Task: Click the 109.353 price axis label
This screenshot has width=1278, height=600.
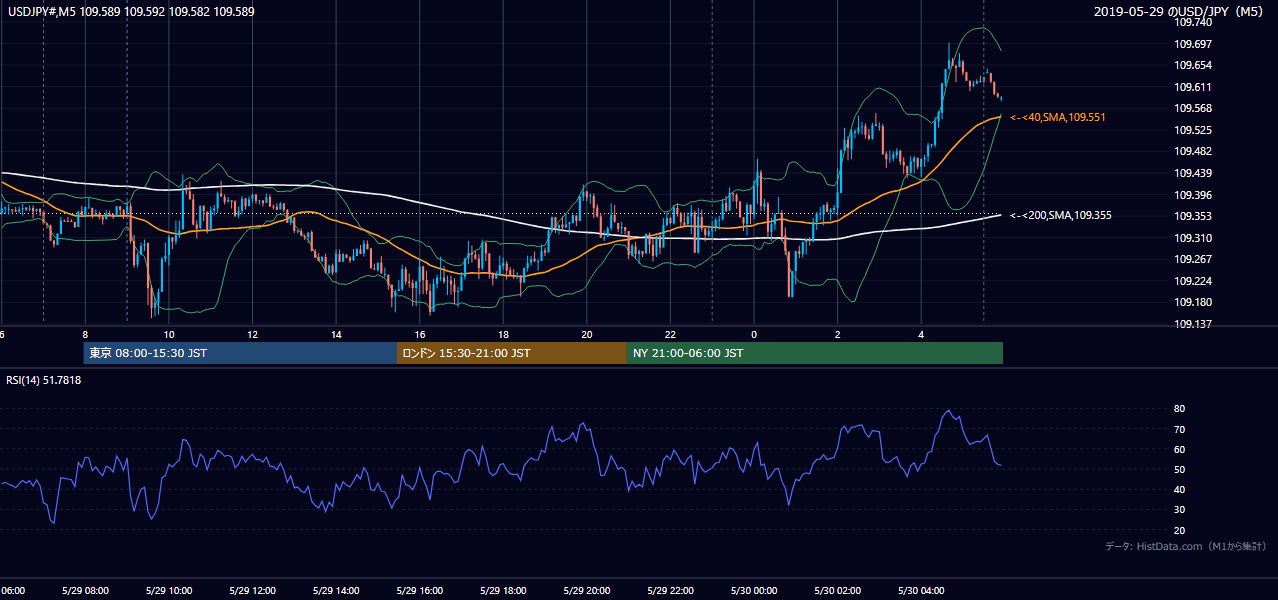Action: pyautogui.click(x=1193, y=216)
